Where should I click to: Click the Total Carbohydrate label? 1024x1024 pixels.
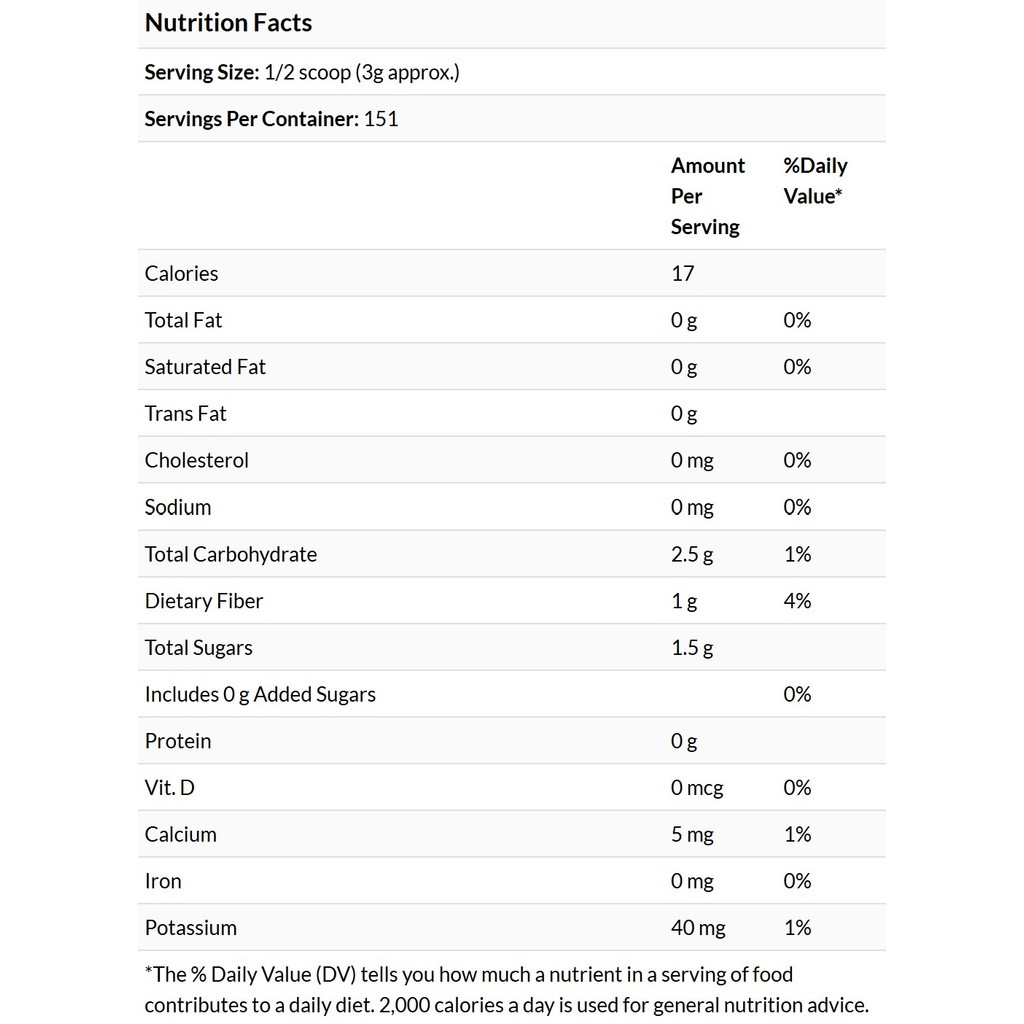(230, 554)
